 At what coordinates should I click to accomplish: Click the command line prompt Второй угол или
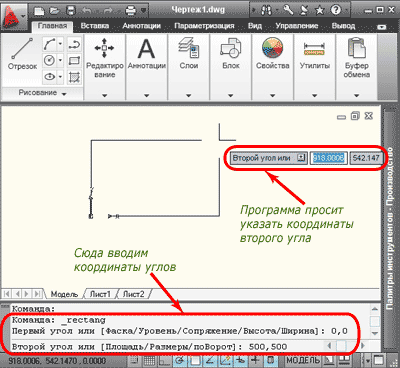pyautogui.click(x=53, y=347)
